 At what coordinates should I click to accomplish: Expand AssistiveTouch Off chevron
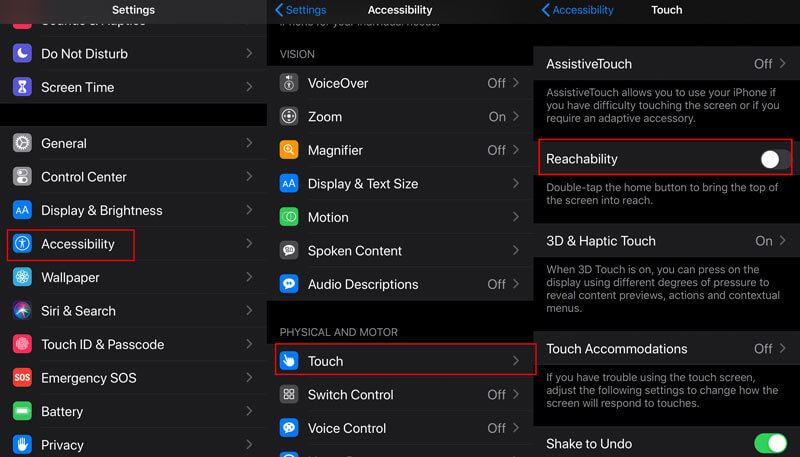coord(783,64)
